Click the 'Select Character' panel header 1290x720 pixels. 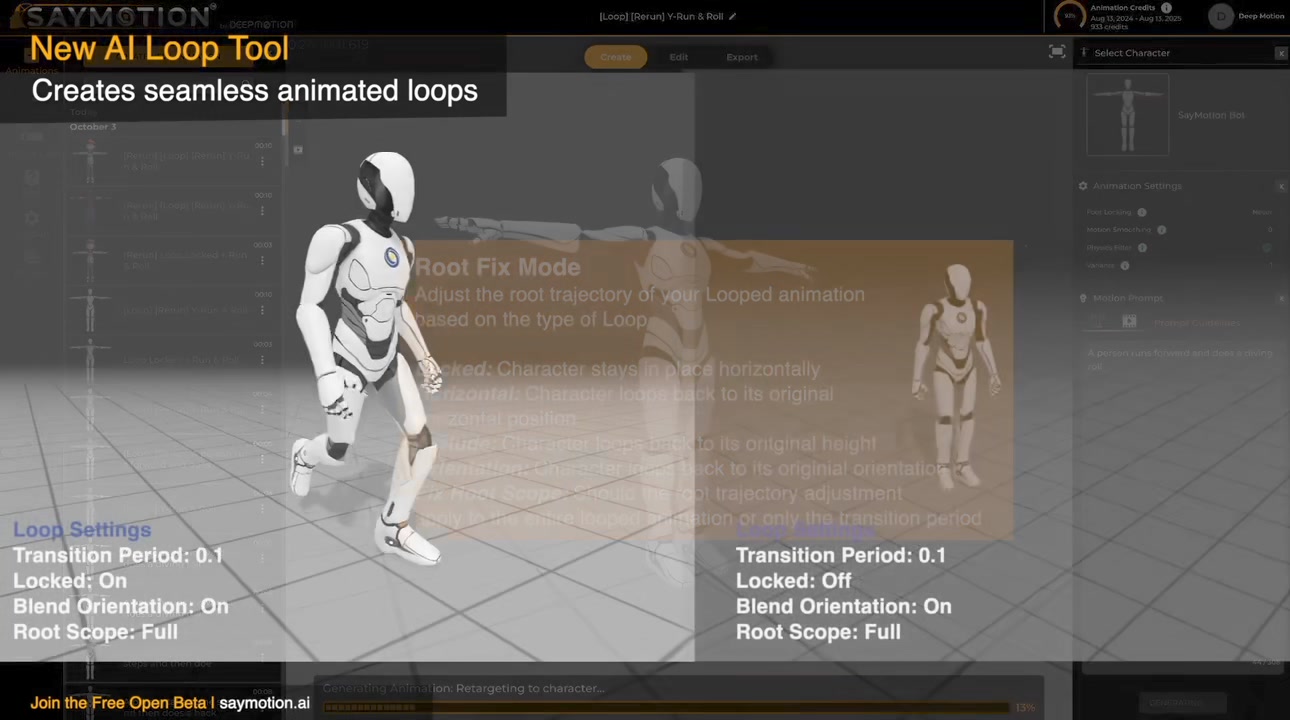tap(1132, 53)
